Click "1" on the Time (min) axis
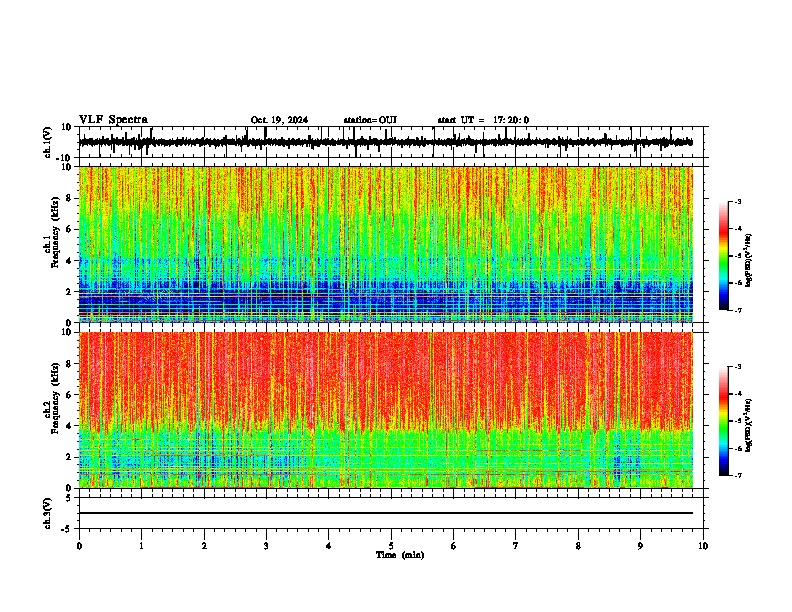This screenshot has width=792, height=612. coord(141,546)
